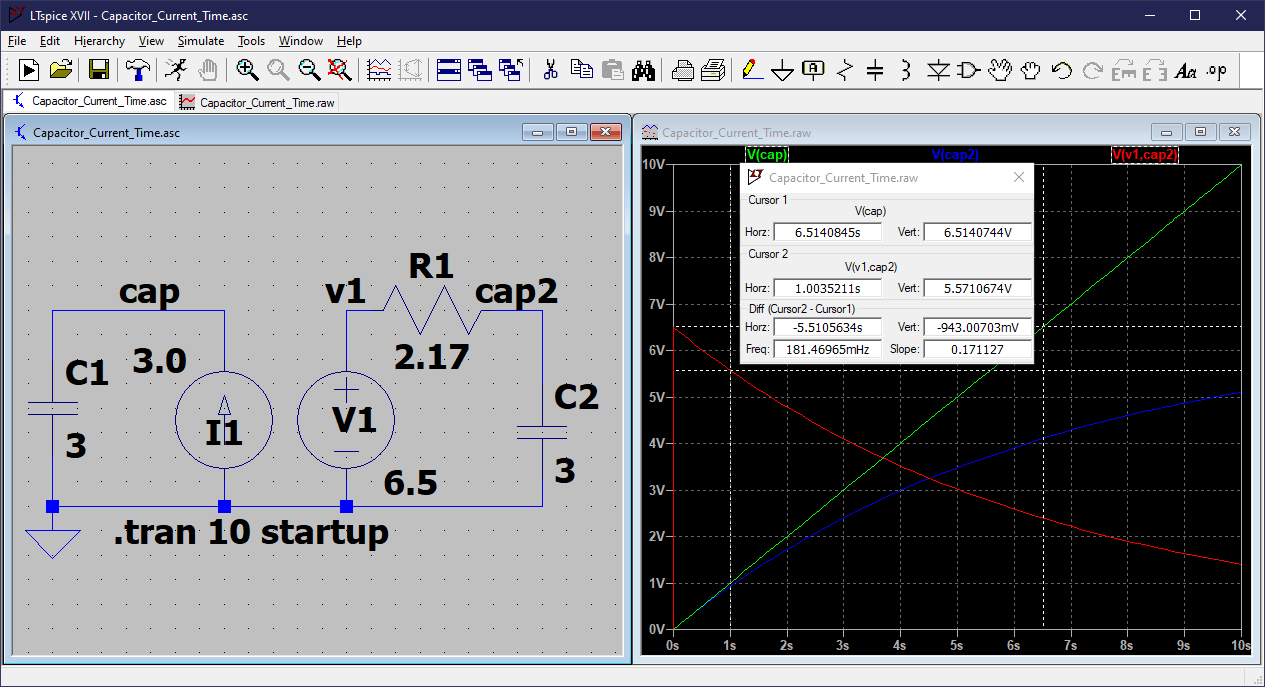Open the Hierarchy menu
The image size is (1265, 694).
click(99, 41)
